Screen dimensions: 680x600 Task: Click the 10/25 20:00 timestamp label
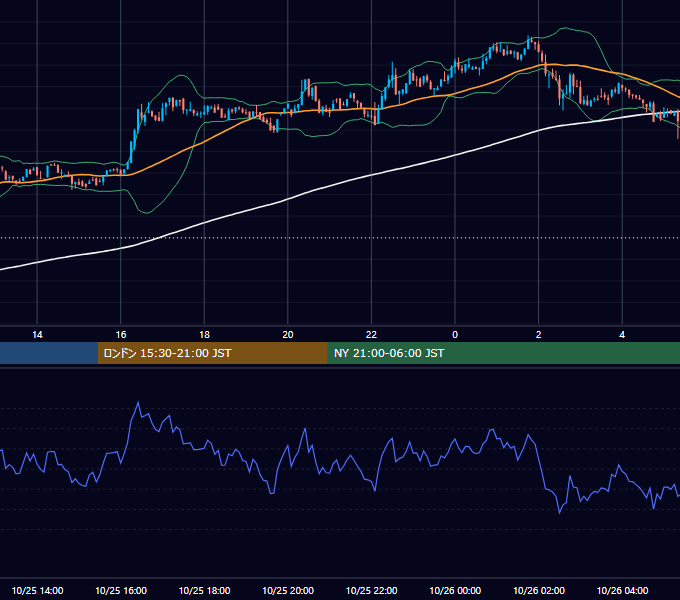pyautogui.click(x=288, y=590)
